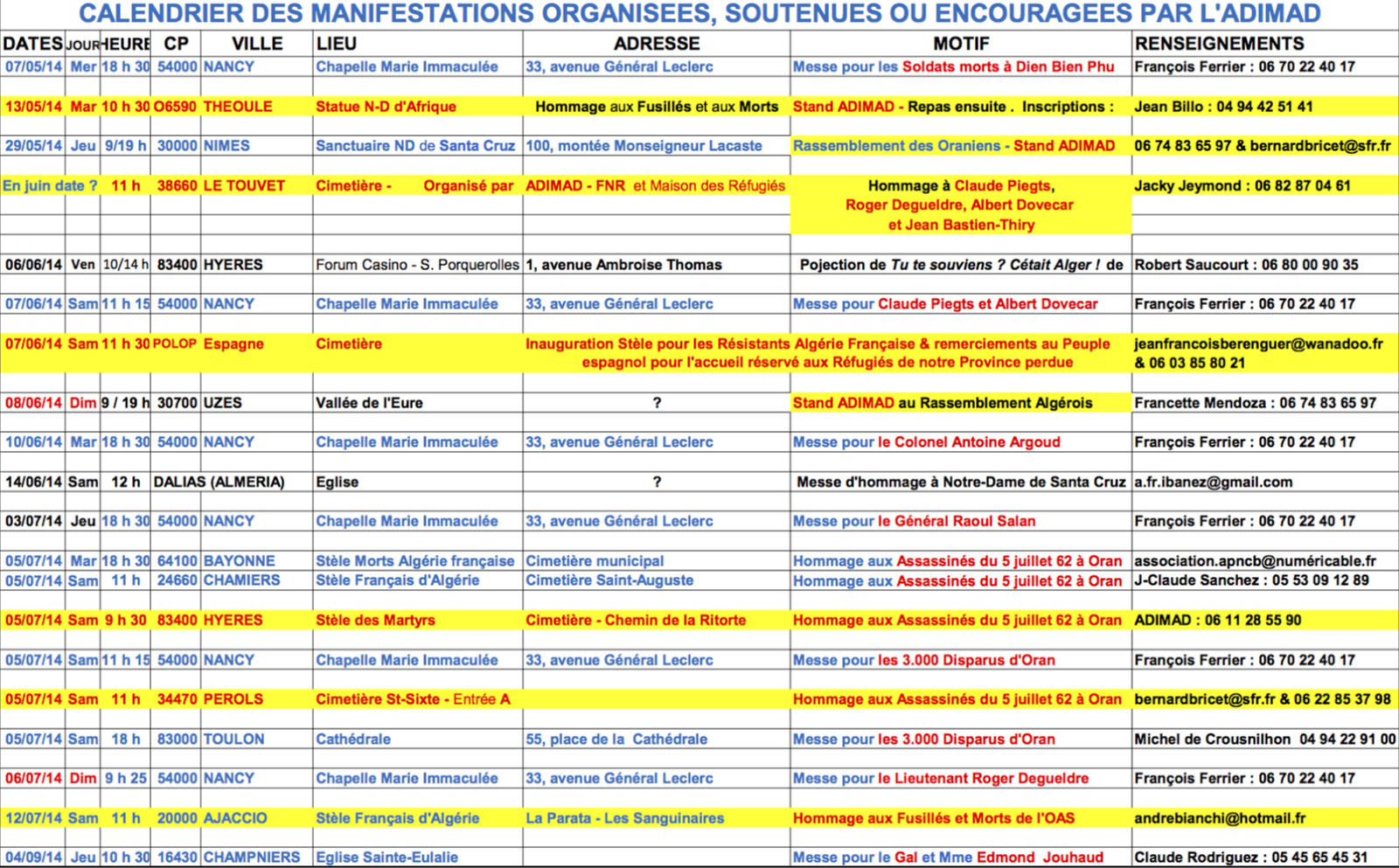Select the date cell 10/06/14

33,442
